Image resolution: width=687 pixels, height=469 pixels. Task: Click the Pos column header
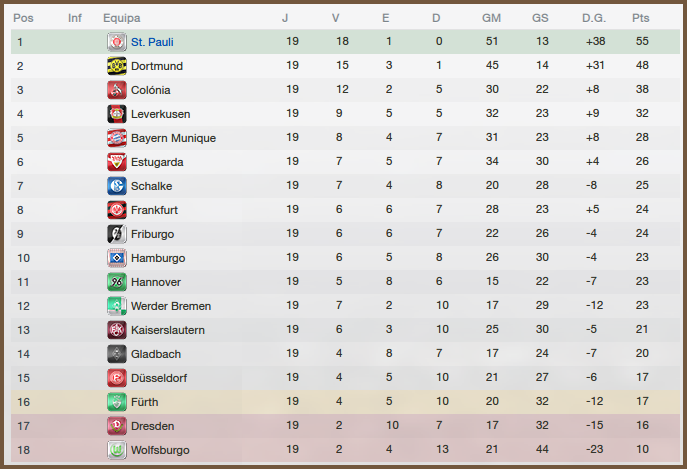23,18
